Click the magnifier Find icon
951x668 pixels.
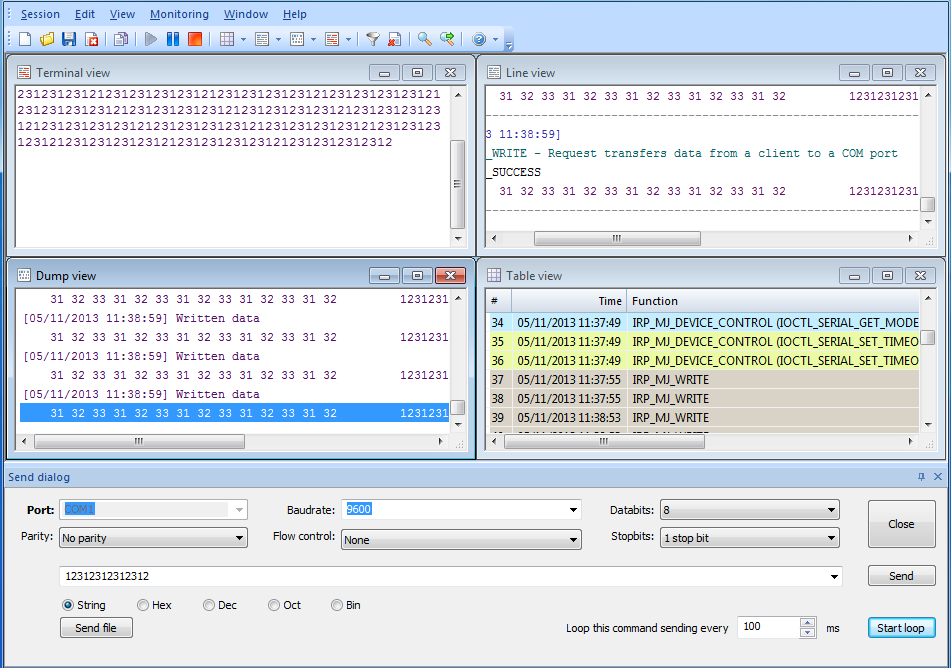click(425, 39)
